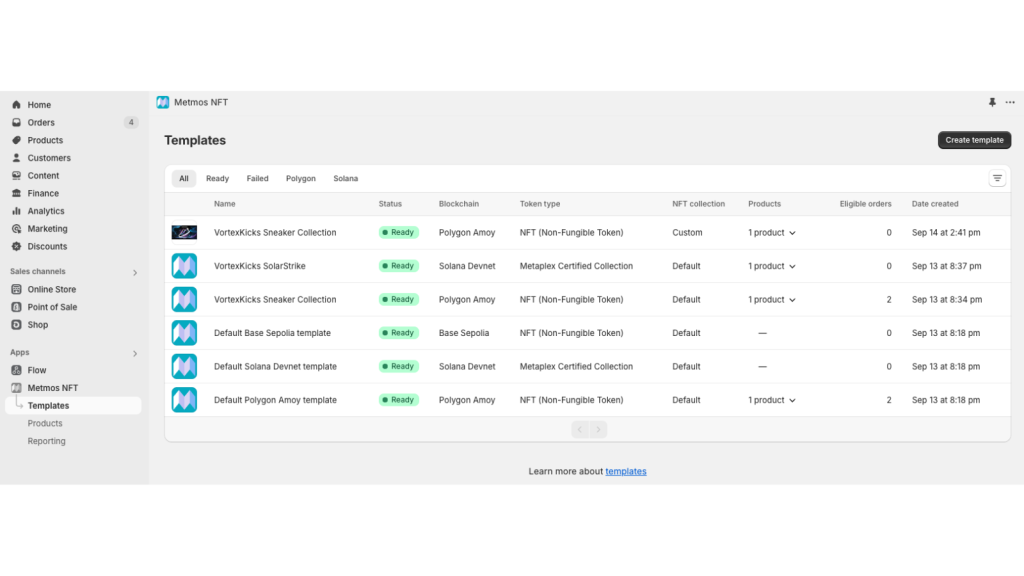Open Orders from the sidebar
Viewport: 1024px width, 576px height.
[x=41, y=123]
